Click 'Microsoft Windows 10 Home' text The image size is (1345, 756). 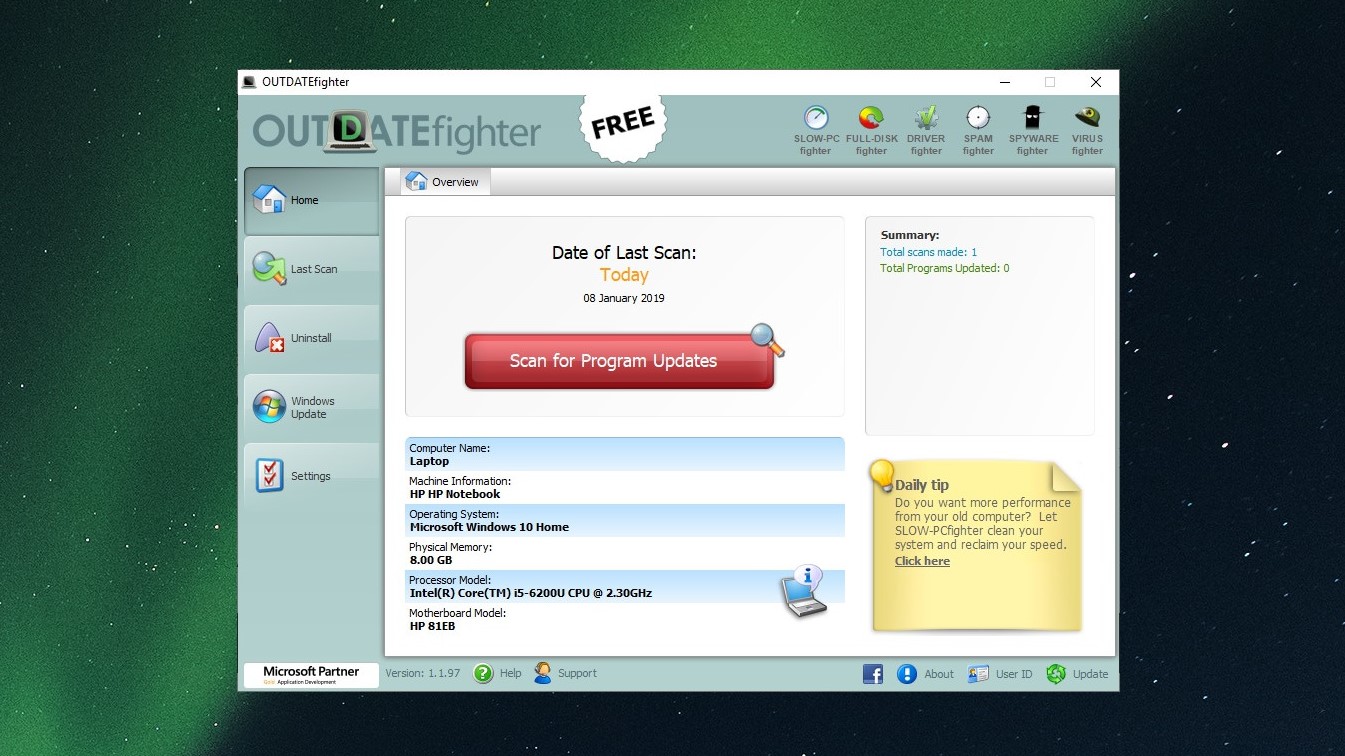point(491,528)
